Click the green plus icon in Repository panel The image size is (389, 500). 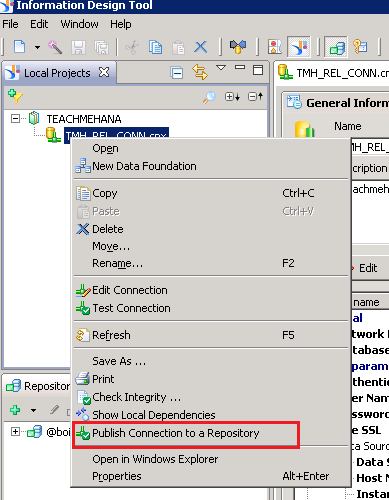pos(15,410)
